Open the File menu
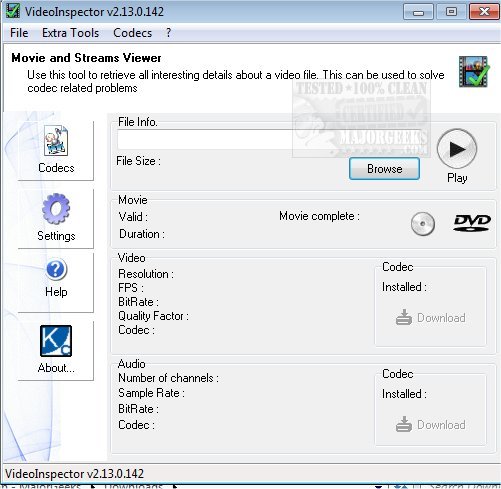501x489 pixels. (x=19, y=33)
